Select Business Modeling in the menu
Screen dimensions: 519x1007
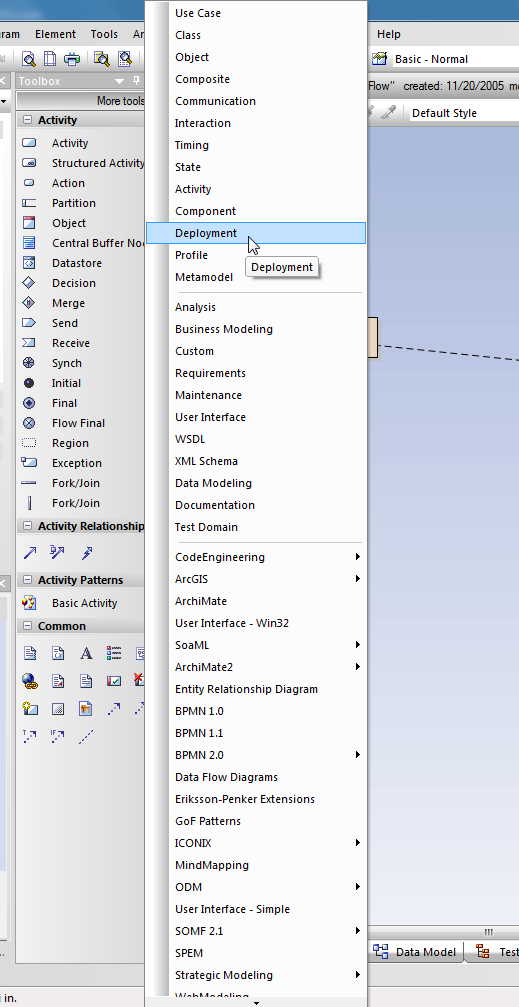256,329
